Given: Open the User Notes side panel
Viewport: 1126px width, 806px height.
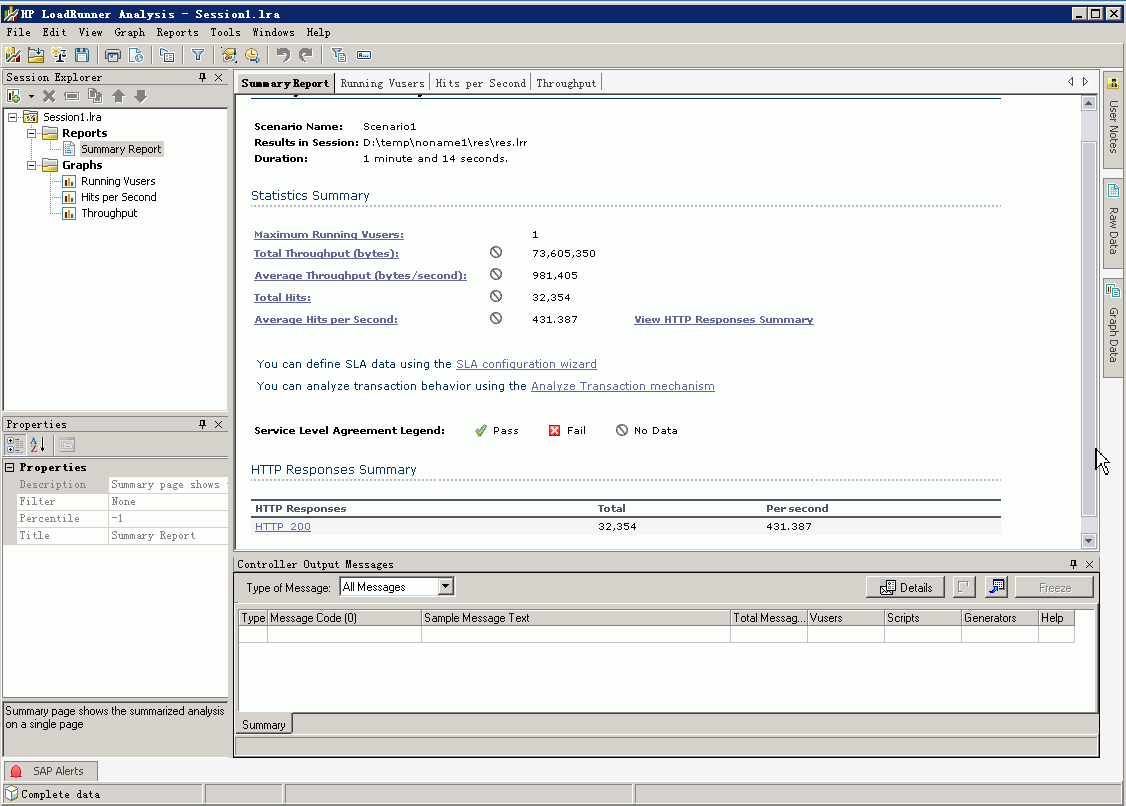Looking at the screenshot, I should click(x=1114, y=119).
